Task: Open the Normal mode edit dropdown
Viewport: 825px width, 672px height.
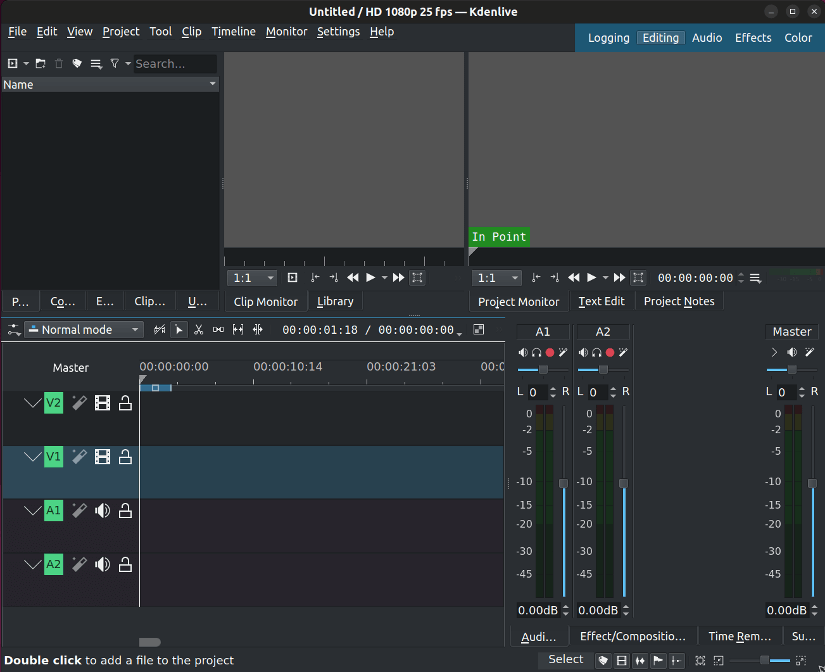Action: coord(84,330)
